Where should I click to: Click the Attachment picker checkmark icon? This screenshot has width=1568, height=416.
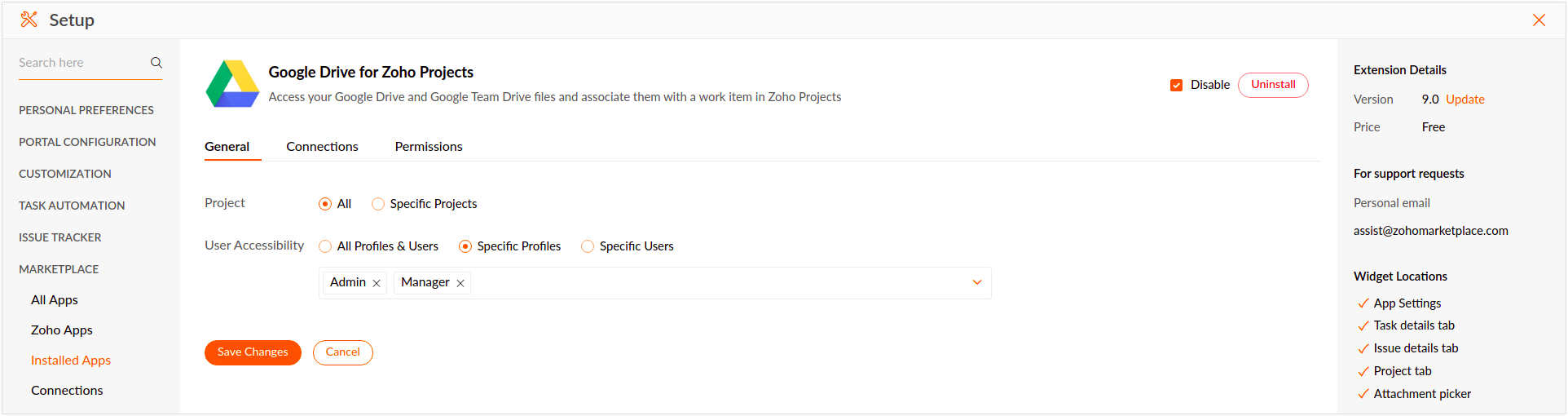pos(1363,394)
